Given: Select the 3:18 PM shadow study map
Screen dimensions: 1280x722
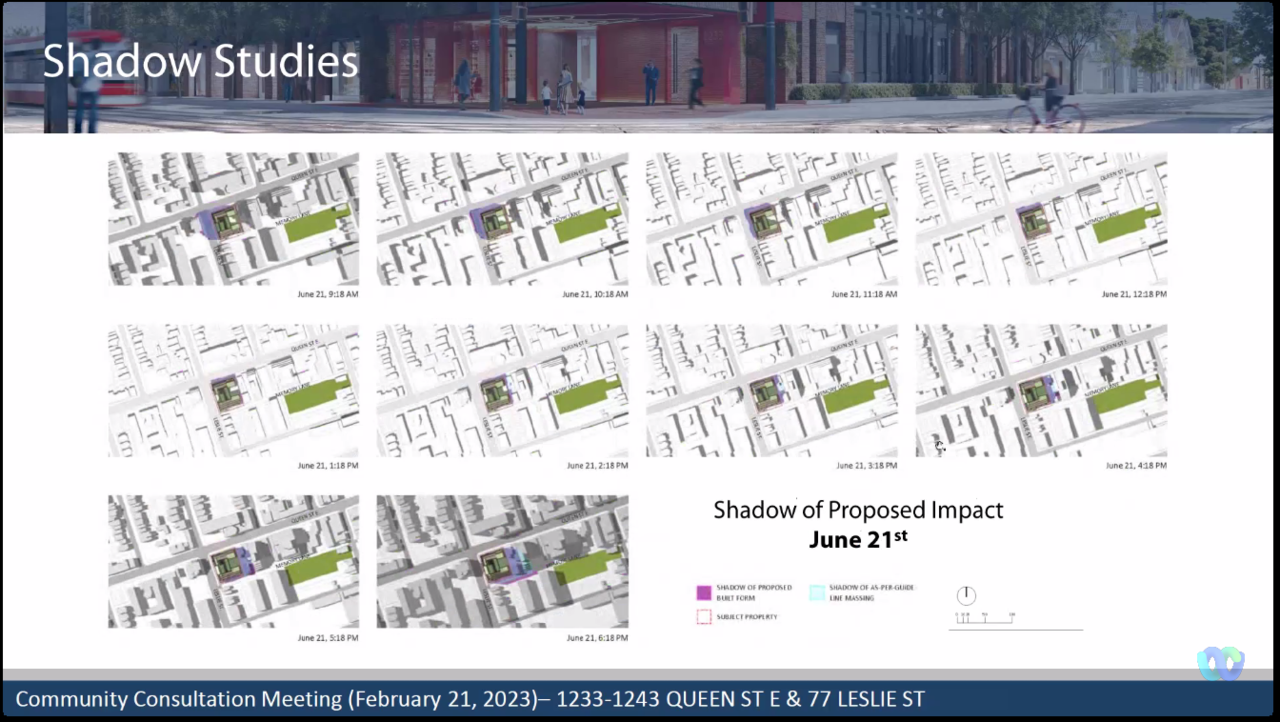Looking at the screenshot, I should pyautogui.click(x=771, y=390).
